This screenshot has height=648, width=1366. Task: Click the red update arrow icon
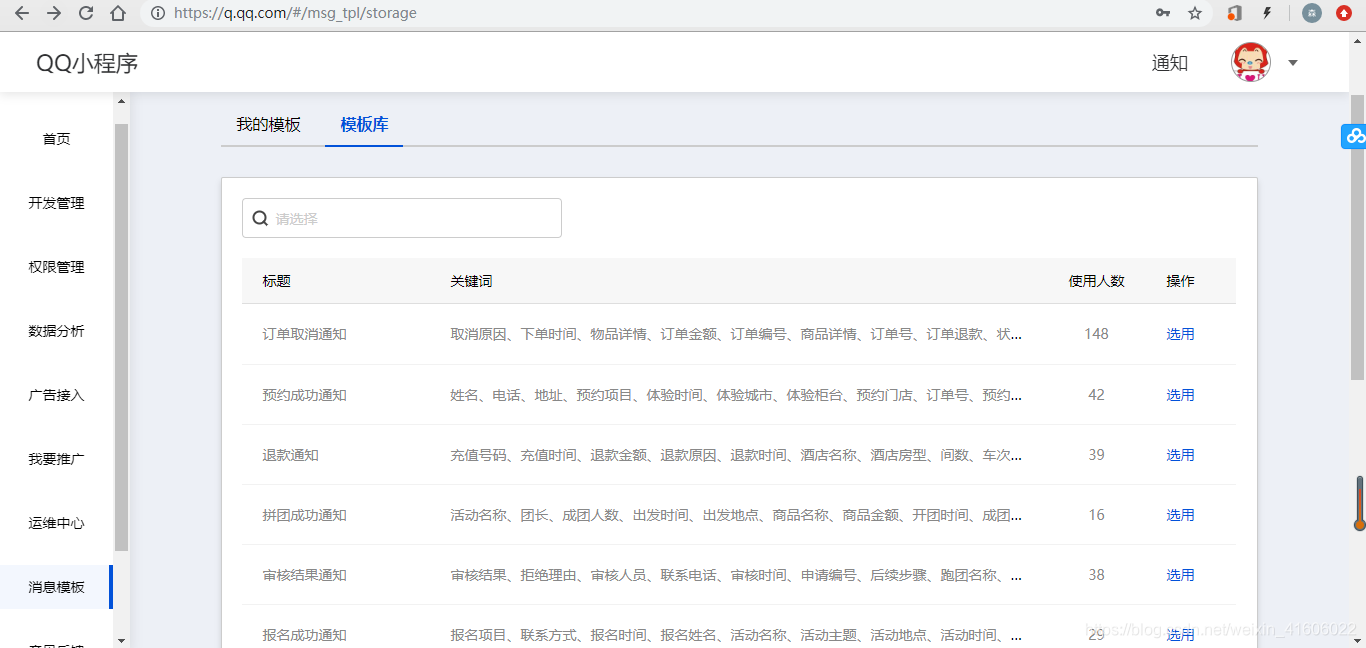click(x=1344, y=13)
